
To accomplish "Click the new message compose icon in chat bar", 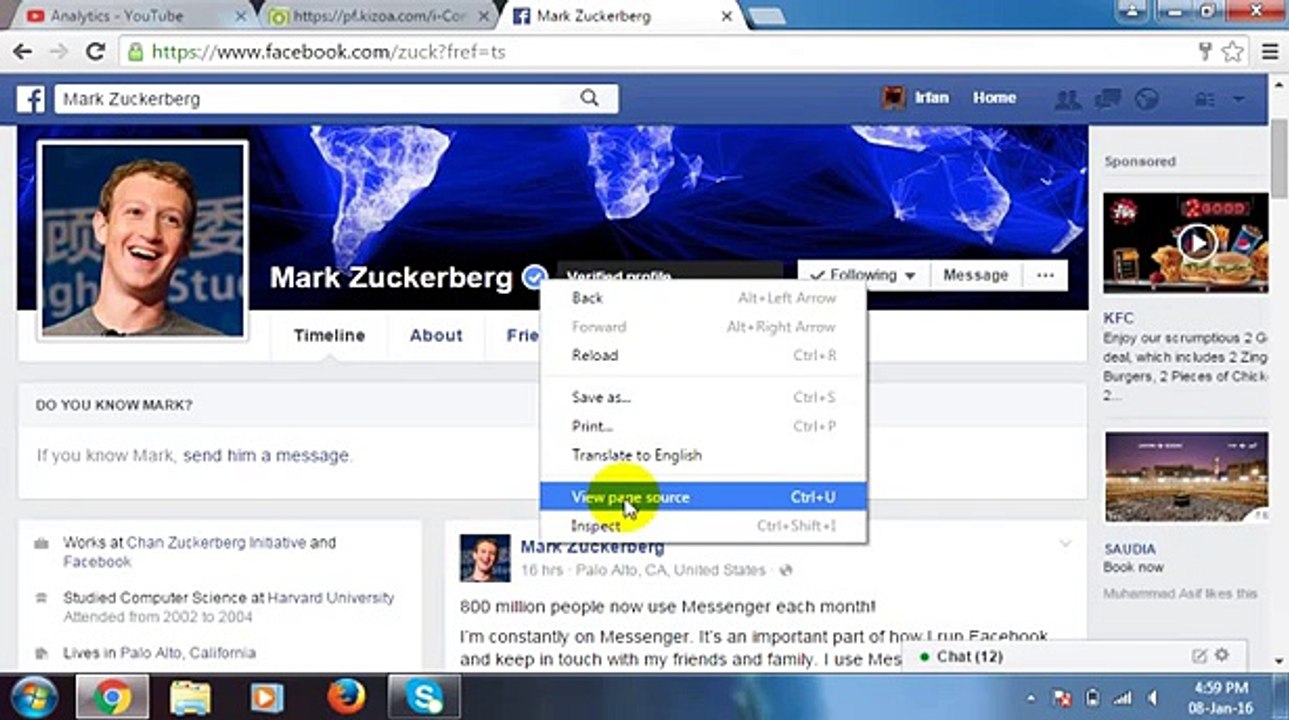I will (x=1200, y=656).
